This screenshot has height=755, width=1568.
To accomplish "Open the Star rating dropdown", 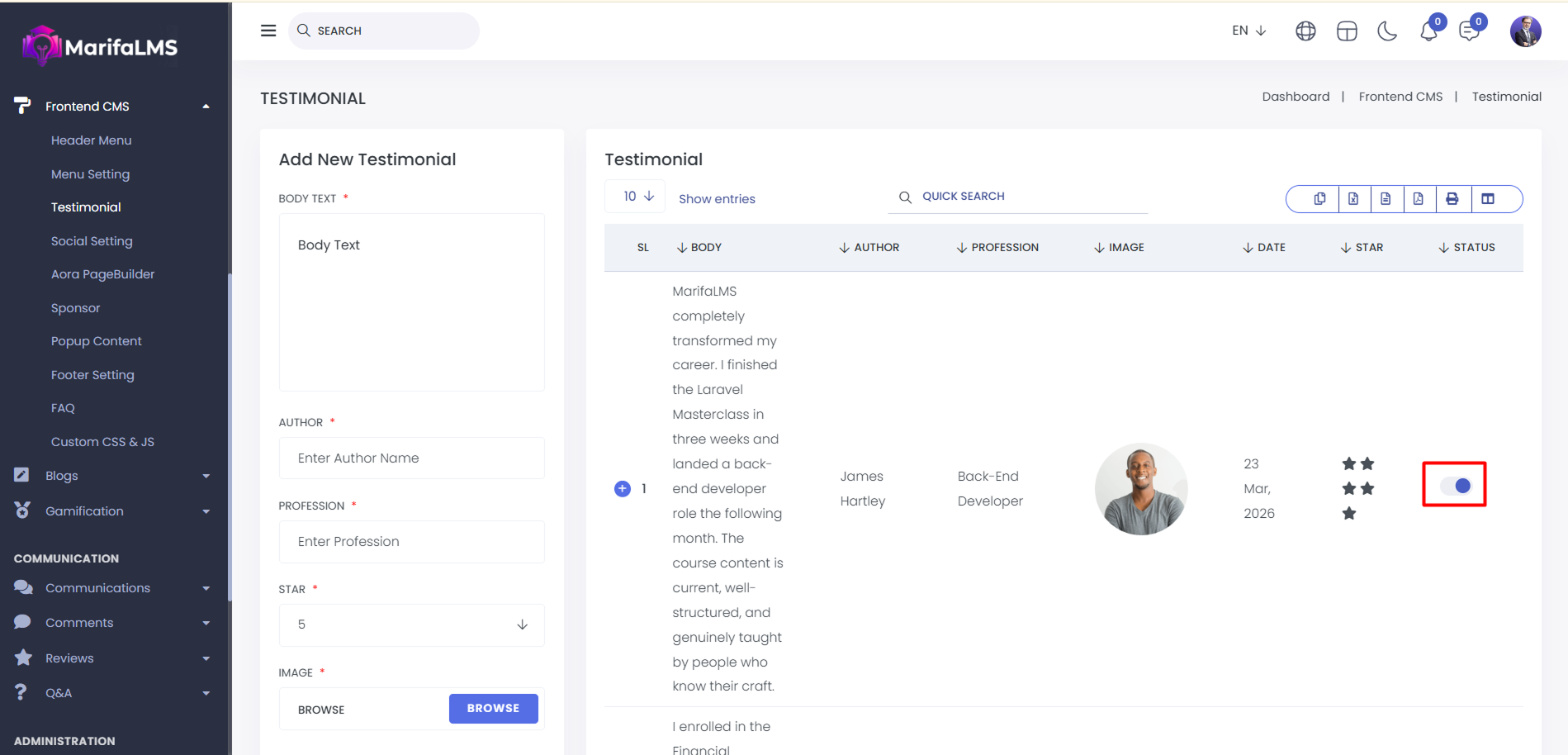I will 412,624.
